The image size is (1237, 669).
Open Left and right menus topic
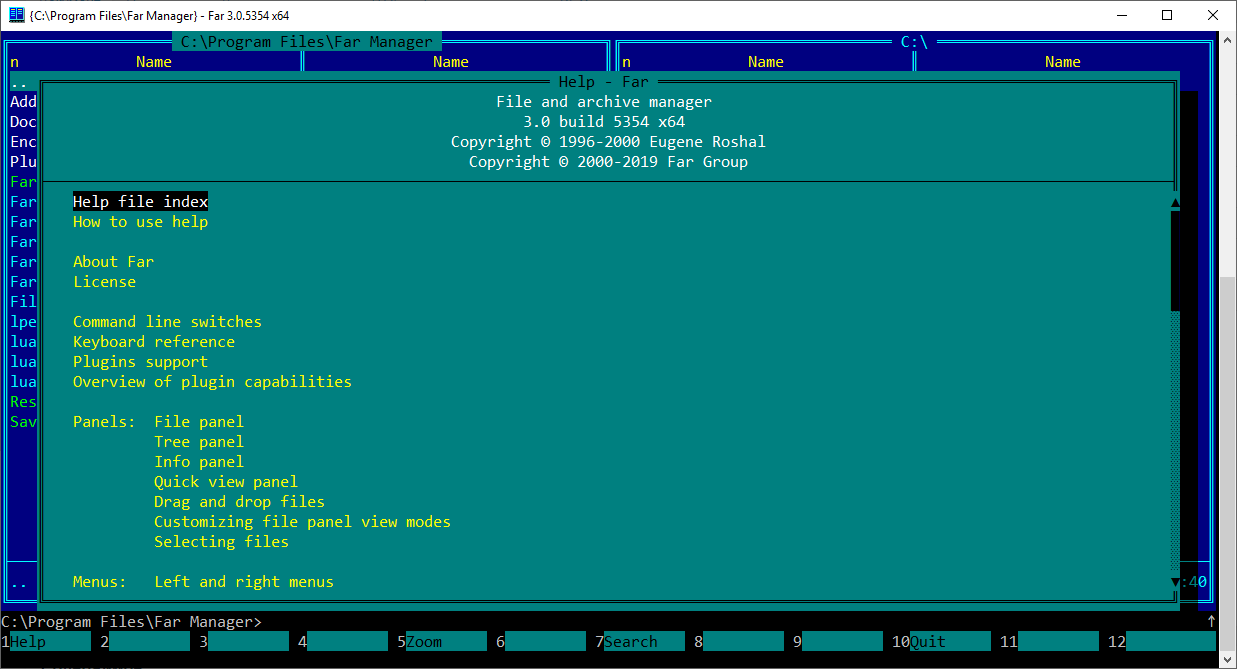pyautogui.click(x=244, y=582)
